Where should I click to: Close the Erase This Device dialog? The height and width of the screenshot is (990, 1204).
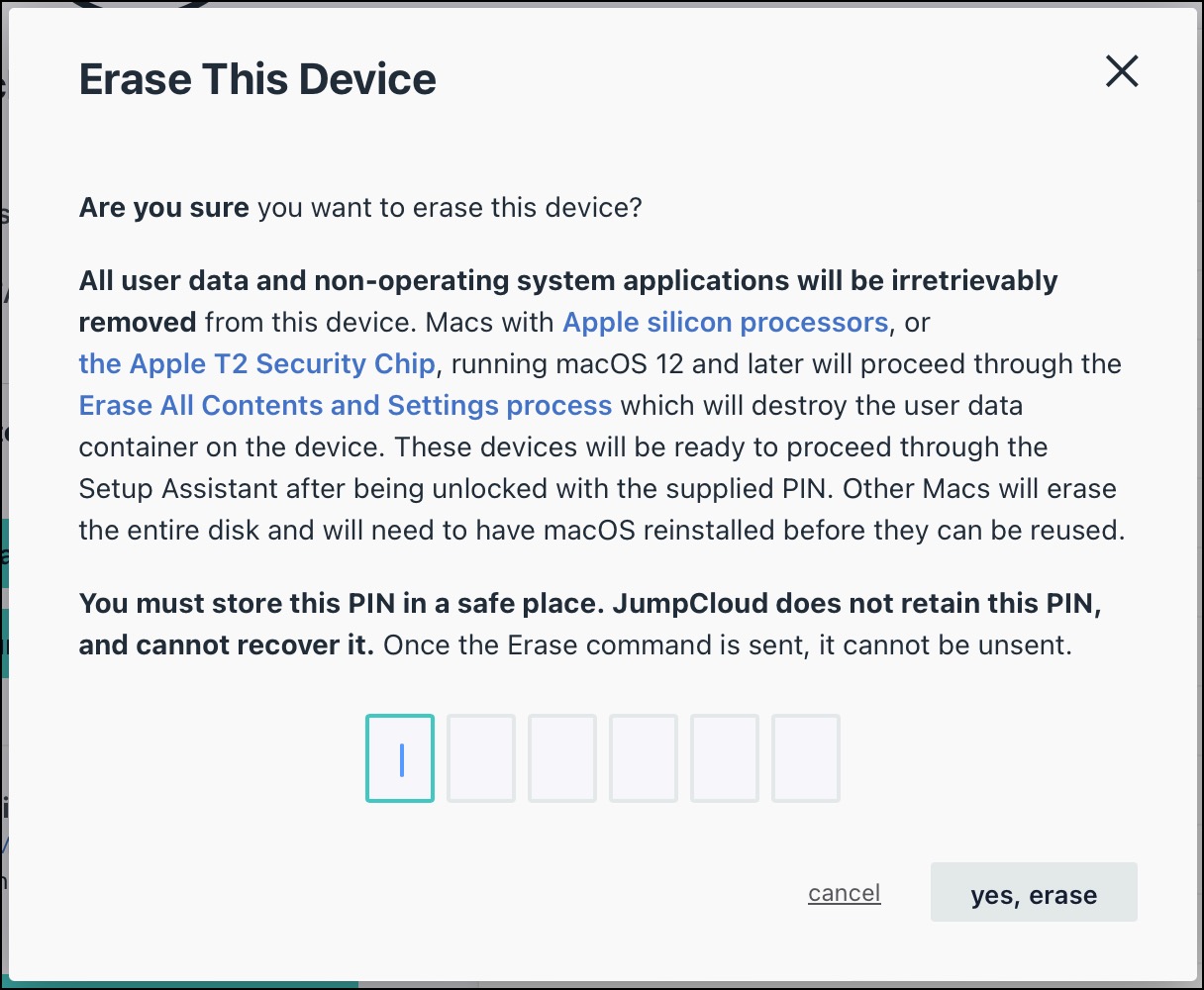click(1122, 71)
